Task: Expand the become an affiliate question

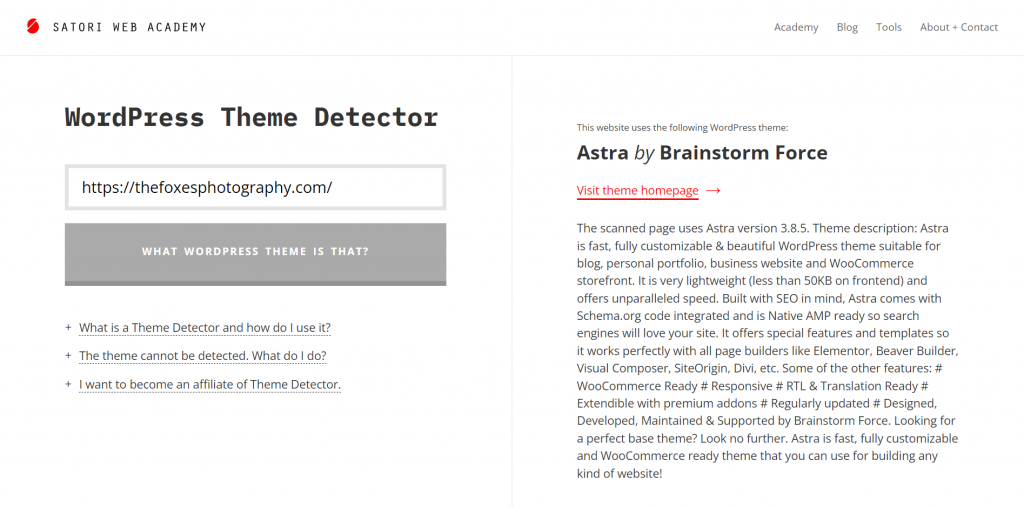Action: click(x=209, y=384)
